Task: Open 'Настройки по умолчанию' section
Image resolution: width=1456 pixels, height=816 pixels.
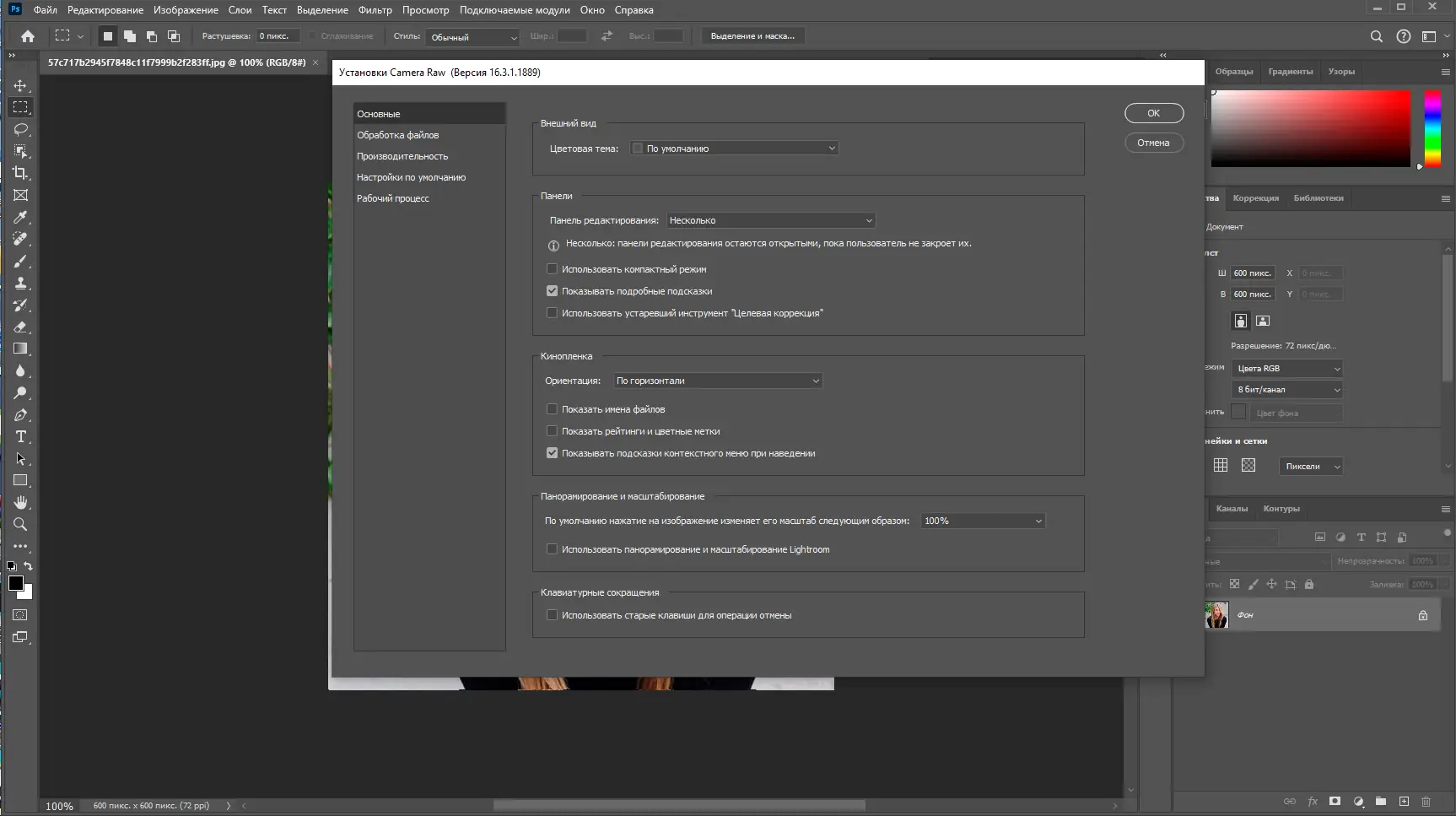Action: pos(429,177)
